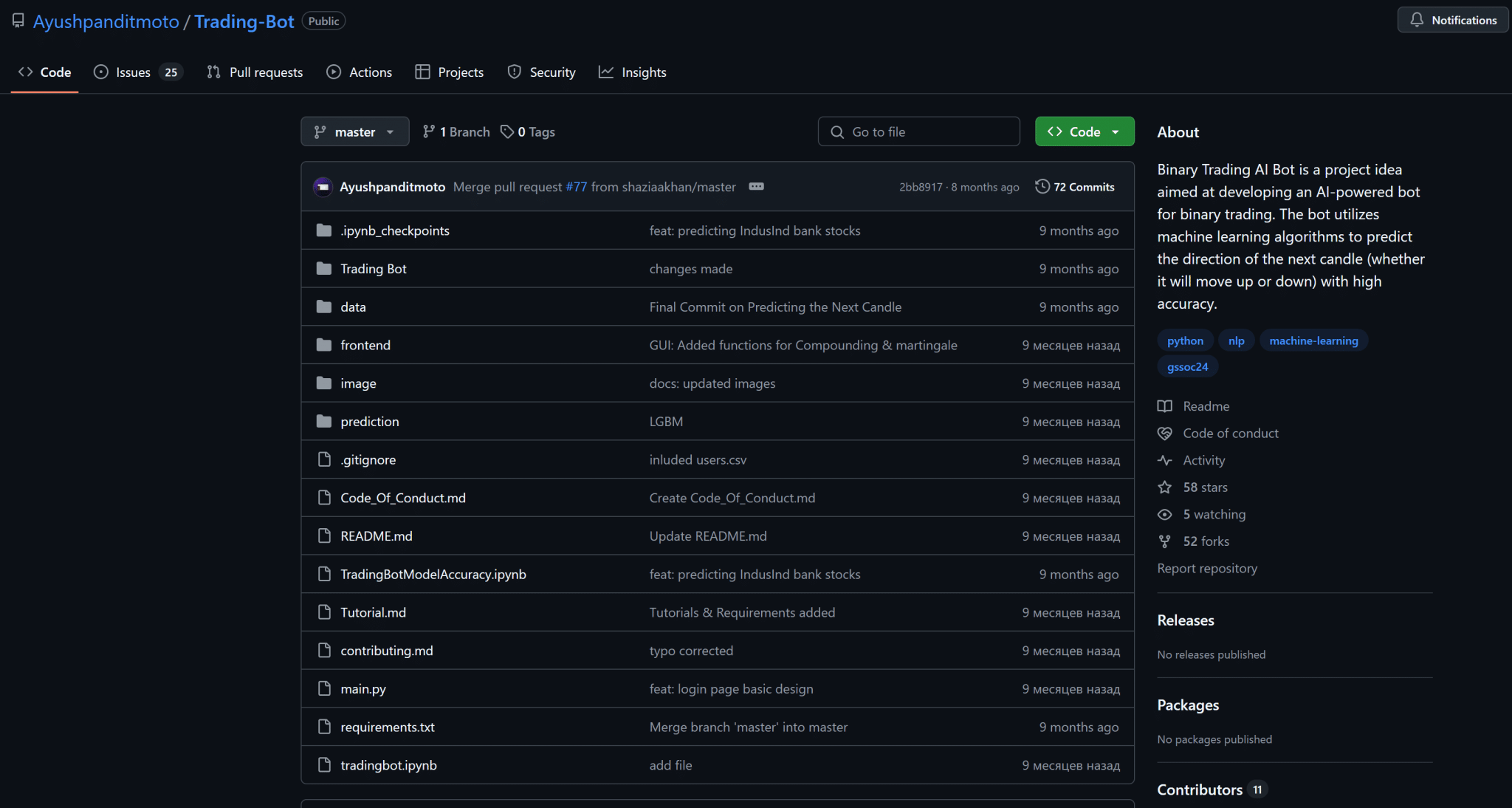Open the master branch dropdown
The image size is (1512, 808).
coord(354,131)
